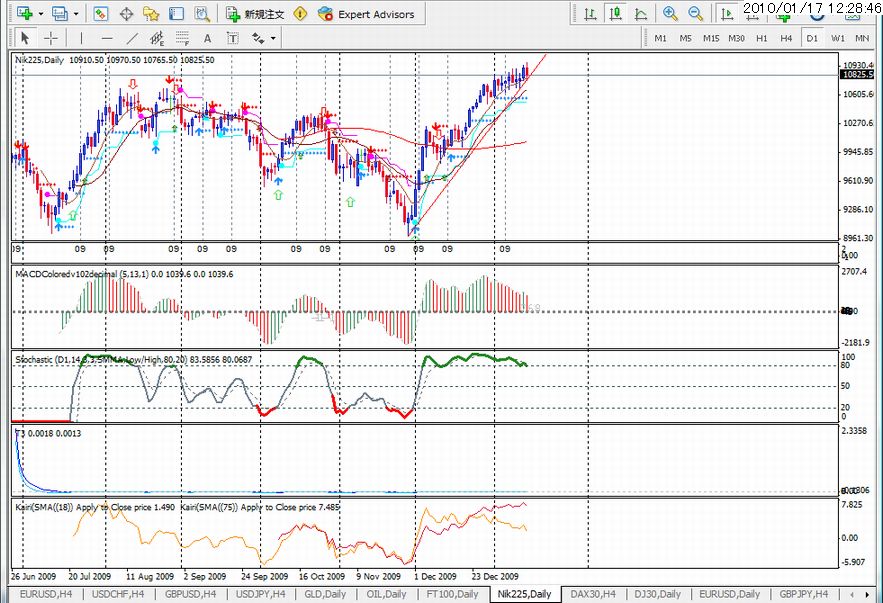883x603 pixels.
Task: Set timeframe to M5
Action: click(685, 38)
